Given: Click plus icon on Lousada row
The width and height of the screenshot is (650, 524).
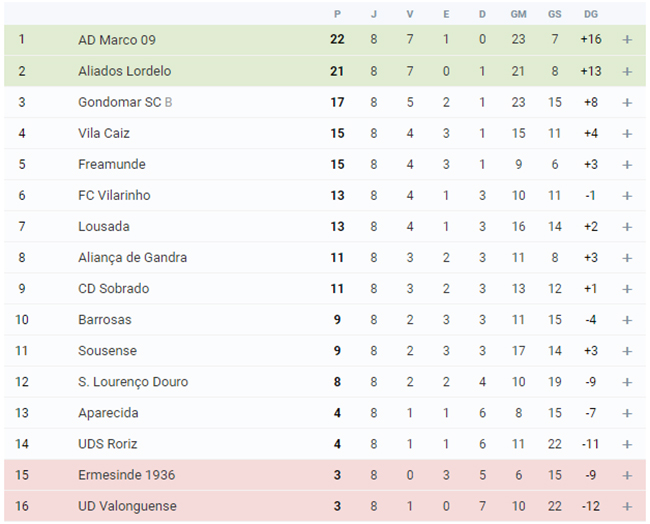Looking at the screenshot, I should 627,227.
